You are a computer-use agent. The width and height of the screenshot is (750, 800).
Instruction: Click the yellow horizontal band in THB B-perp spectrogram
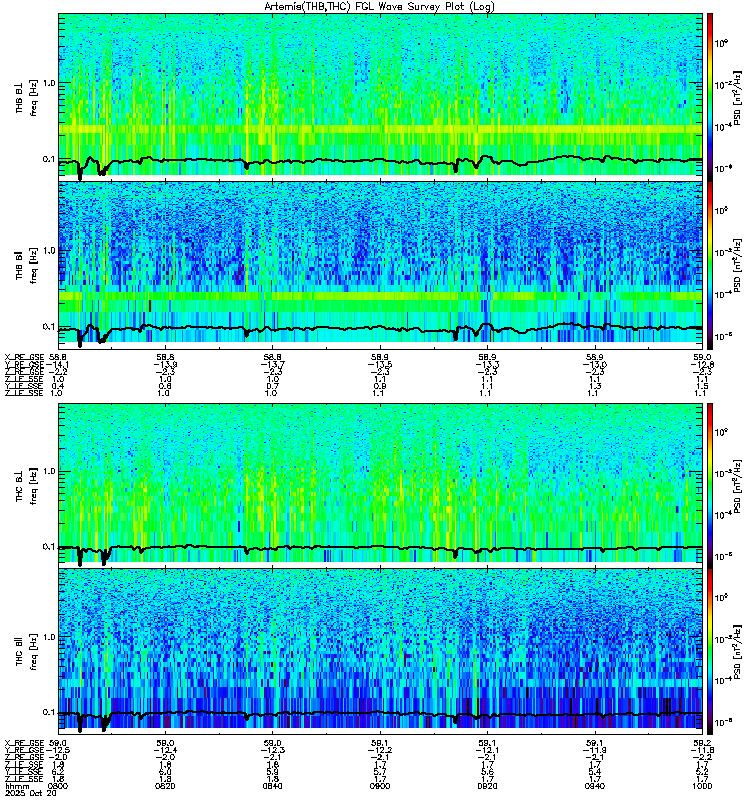click(381, 130)
